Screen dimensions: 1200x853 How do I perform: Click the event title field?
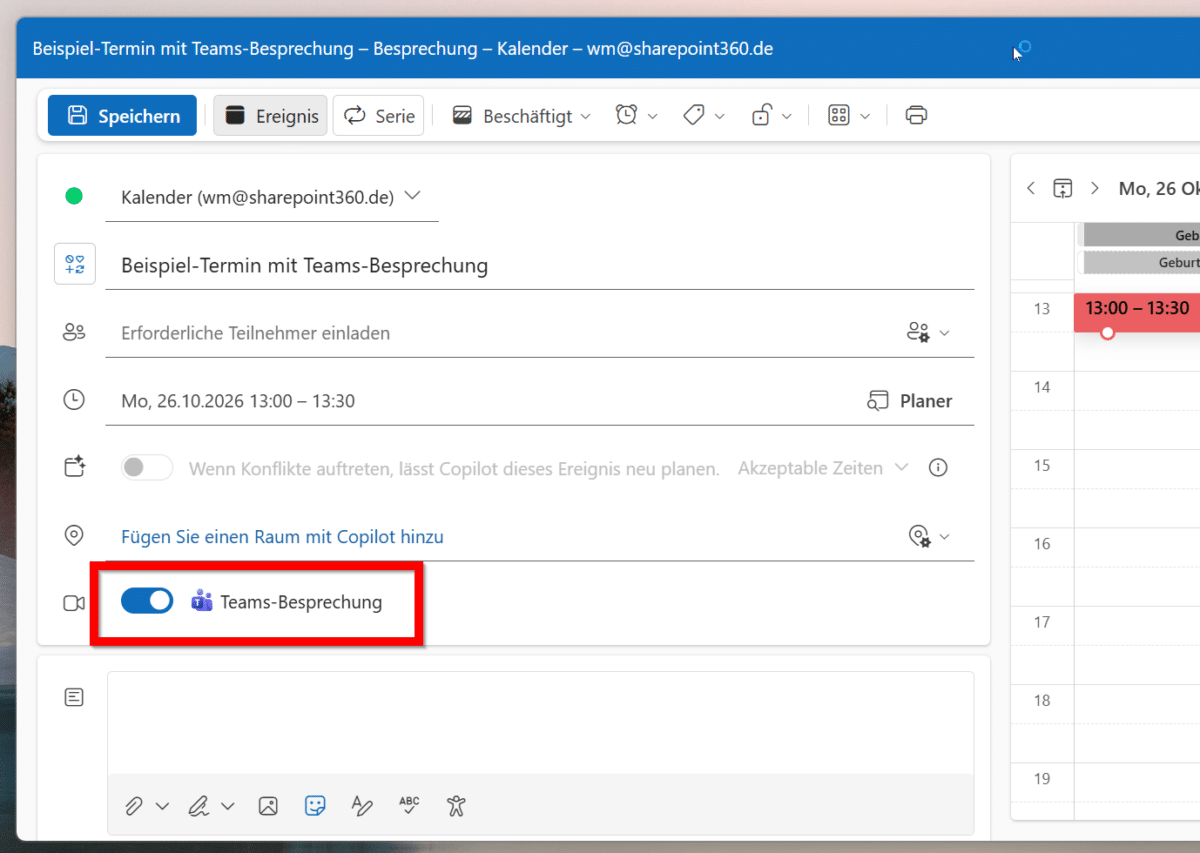pos(540,265)
